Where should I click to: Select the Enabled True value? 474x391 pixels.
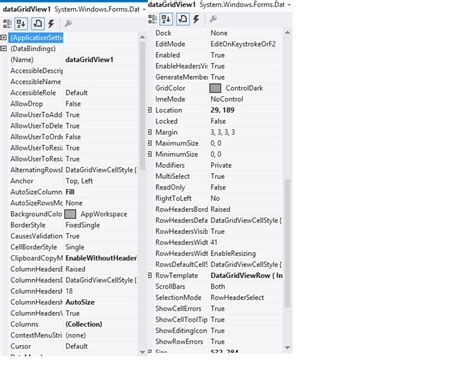click(217, 55)
